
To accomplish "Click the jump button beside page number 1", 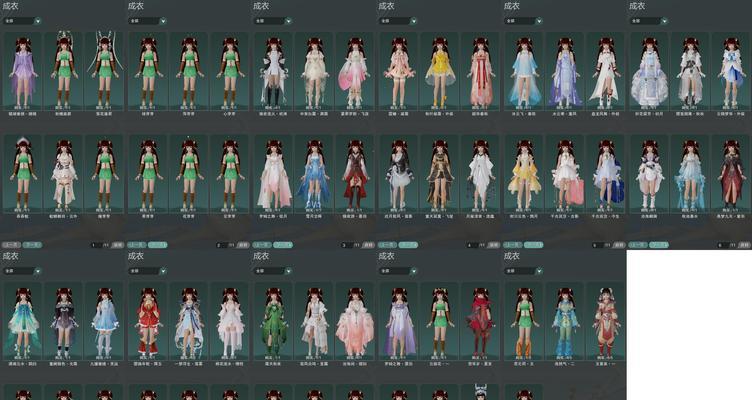I will click(x=118, y=245).
